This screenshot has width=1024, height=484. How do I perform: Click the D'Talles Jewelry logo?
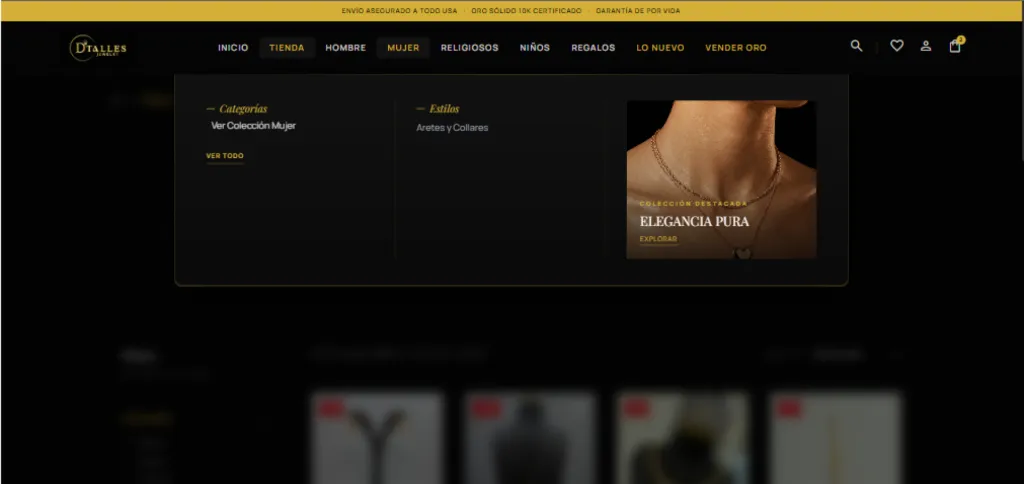(98, 47)
